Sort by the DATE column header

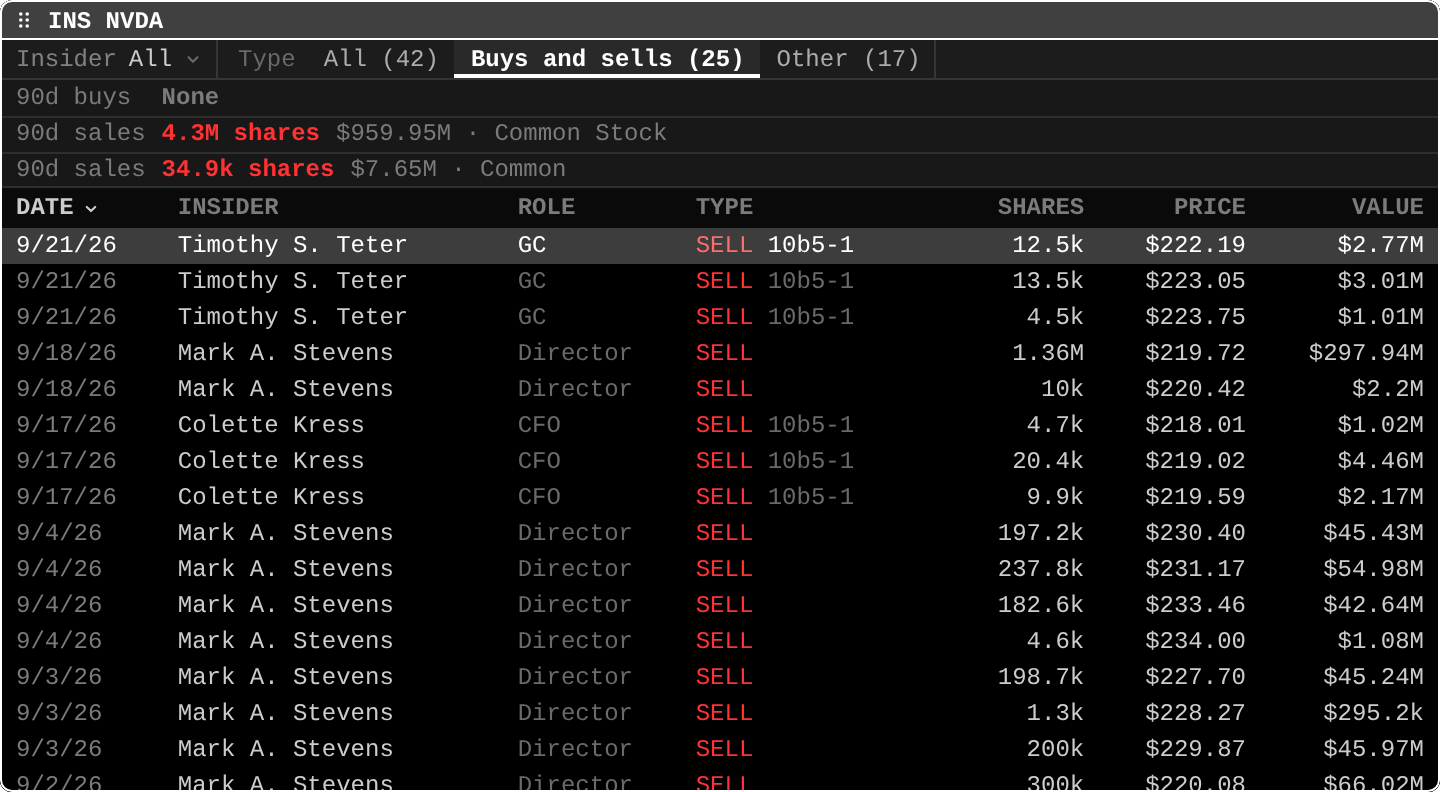point(56,207)
